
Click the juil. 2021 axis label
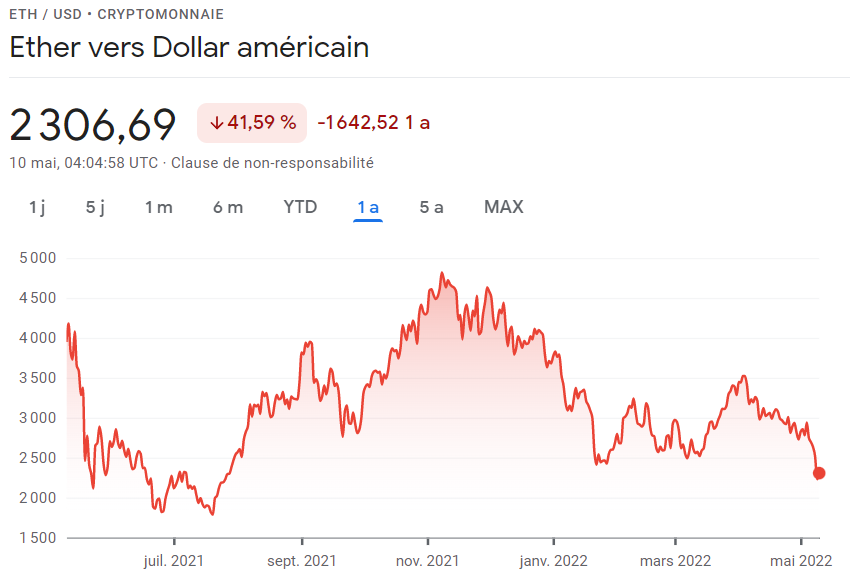point(173,561)
